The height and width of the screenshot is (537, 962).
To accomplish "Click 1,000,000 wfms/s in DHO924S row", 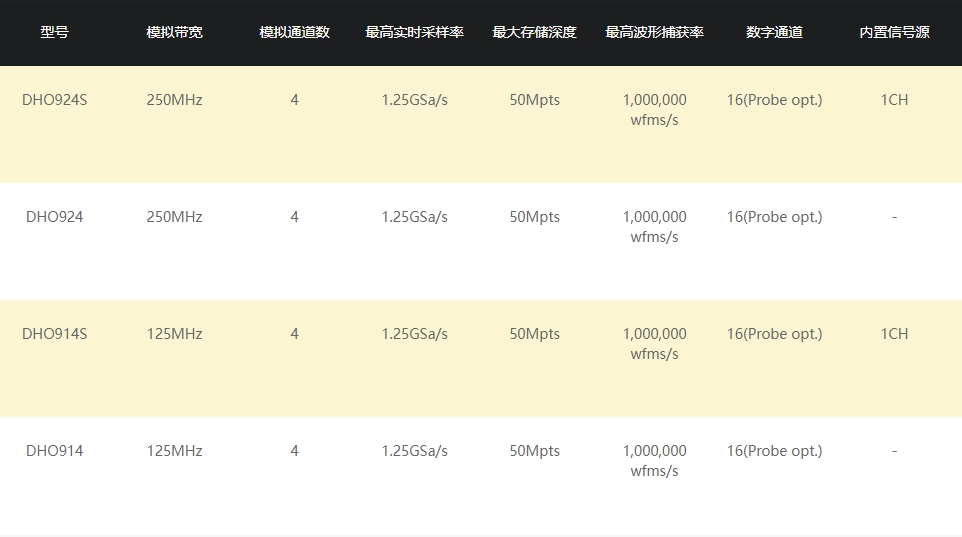I will click(x=655, y=110).
